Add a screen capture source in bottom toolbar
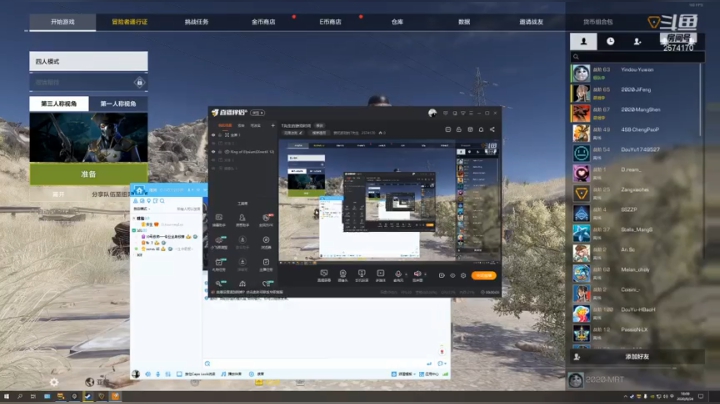720x404 pixels. [324, 275]
